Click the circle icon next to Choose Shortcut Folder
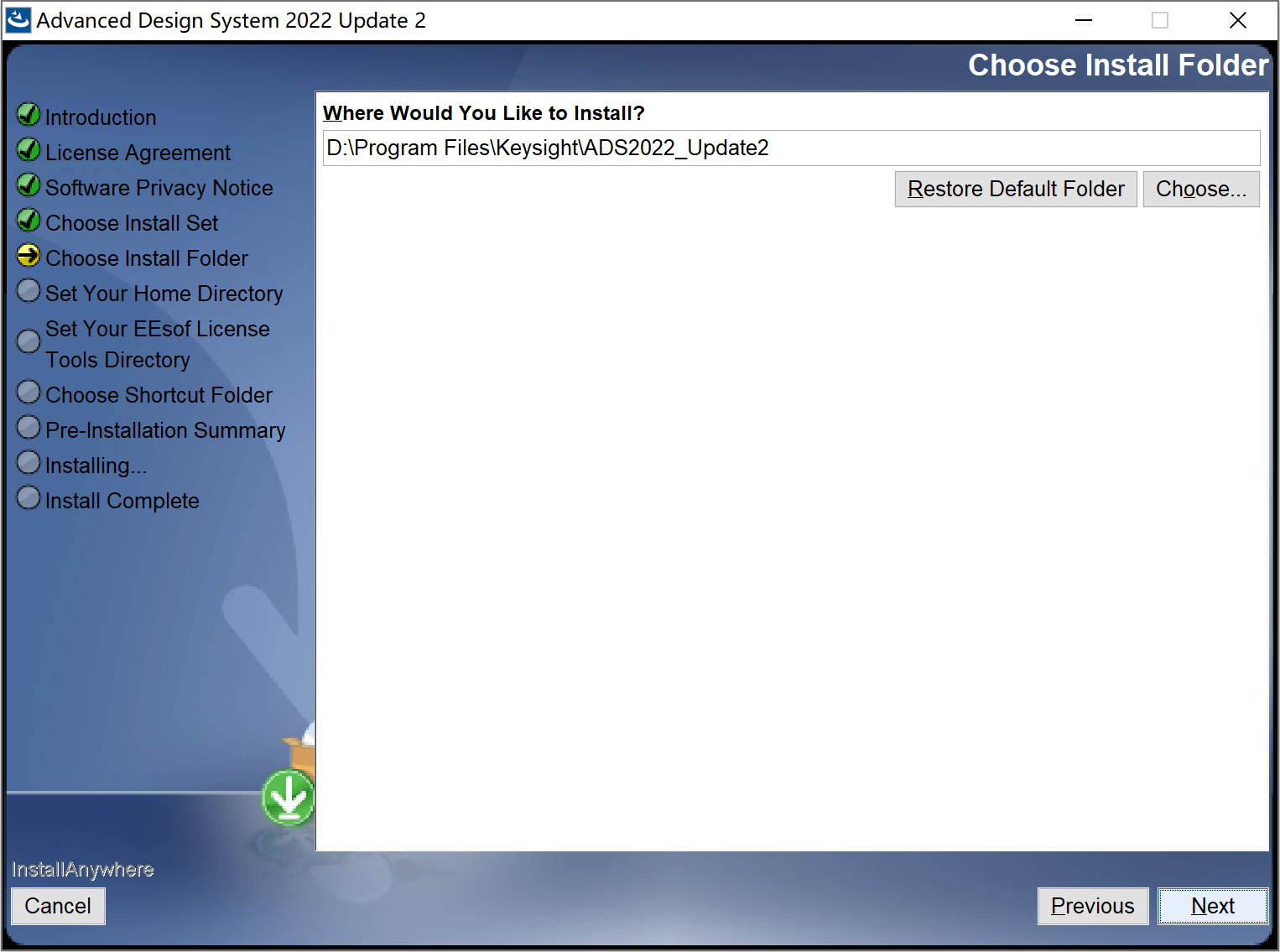Screen dimensions: 1280x952 (x=29, y=392)
